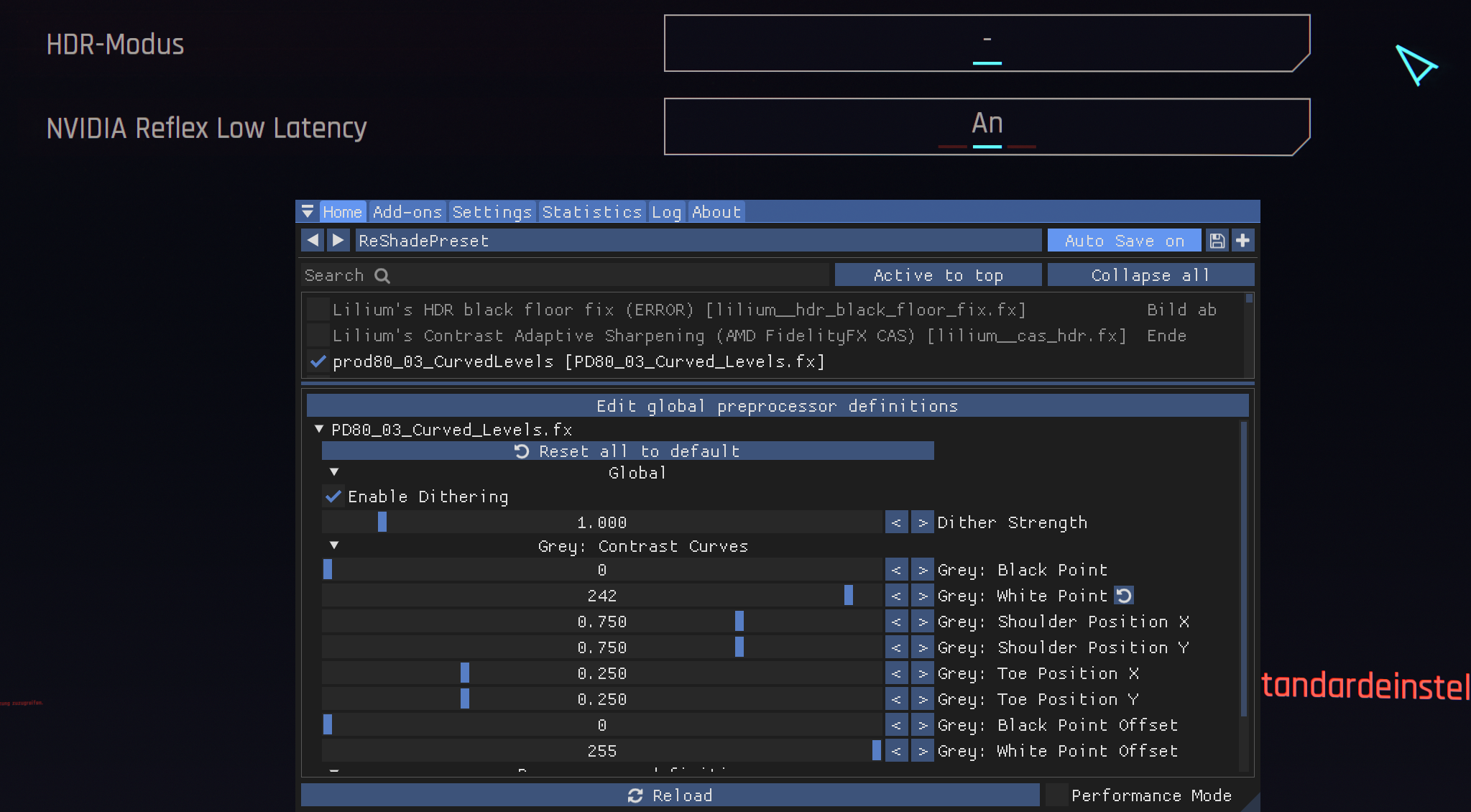
Task: Collapse the Grey: Contrast Curves section
Action: (x=333, y=545)
